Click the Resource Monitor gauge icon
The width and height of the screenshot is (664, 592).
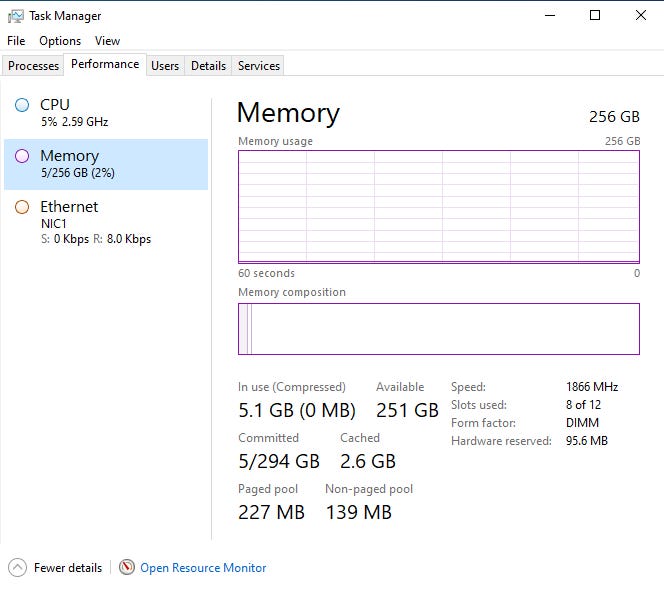(x=127, y=567)
